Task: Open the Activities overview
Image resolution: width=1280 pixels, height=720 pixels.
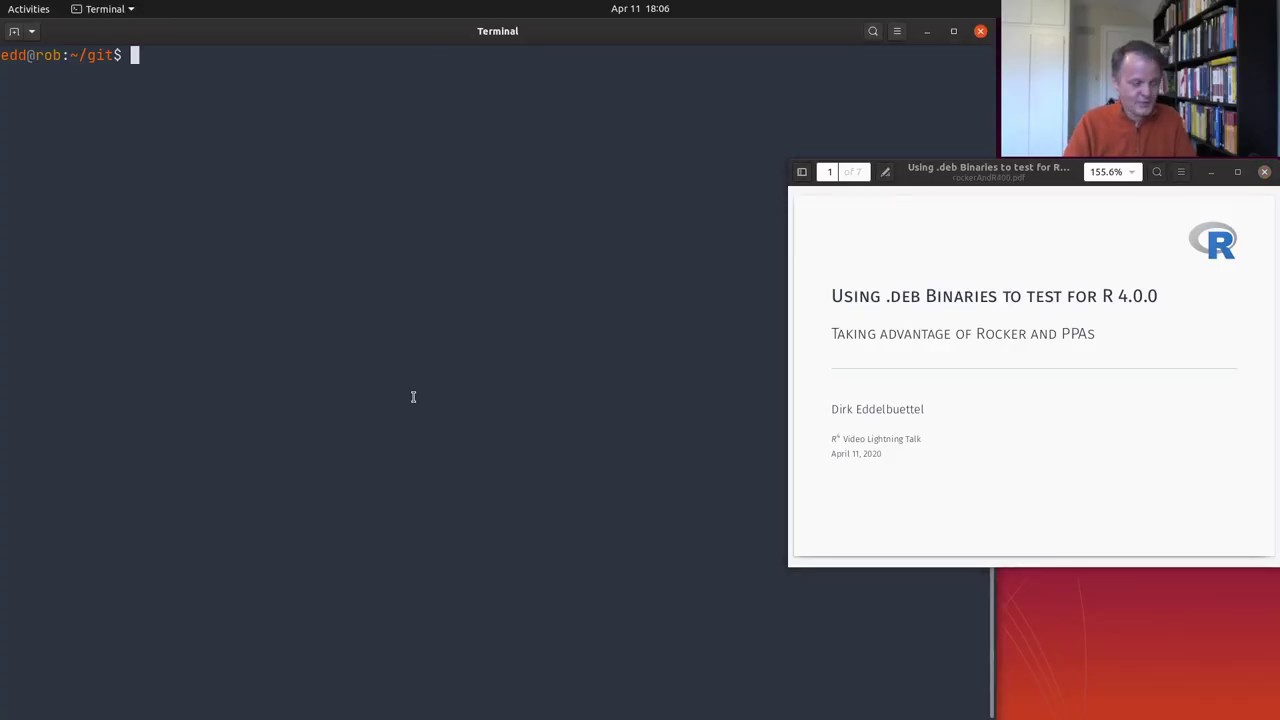Action: point(29,9)
